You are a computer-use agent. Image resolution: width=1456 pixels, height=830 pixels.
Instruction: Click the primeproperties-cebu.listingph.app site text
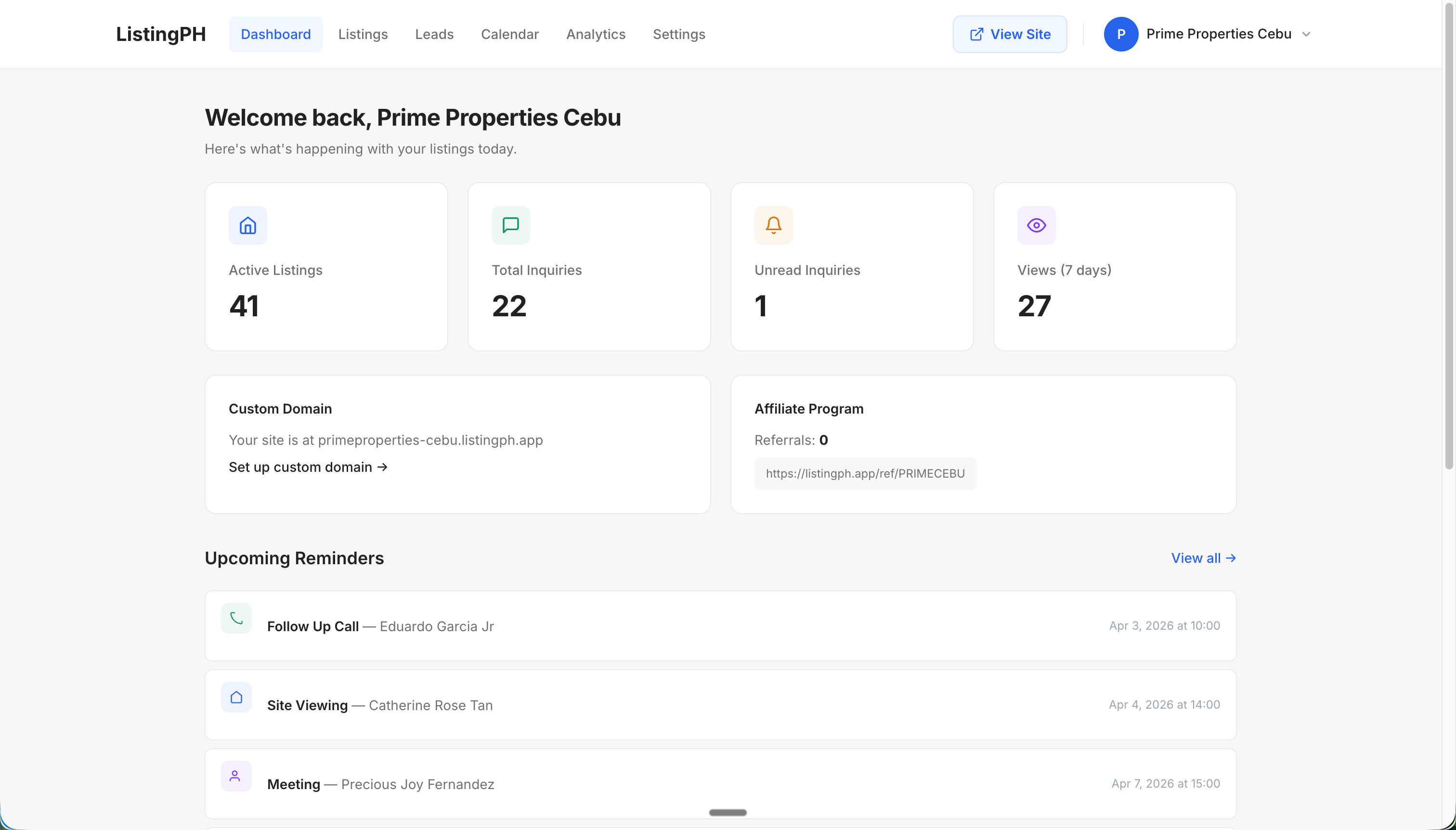pyautogui.click(x=430, y=440)
